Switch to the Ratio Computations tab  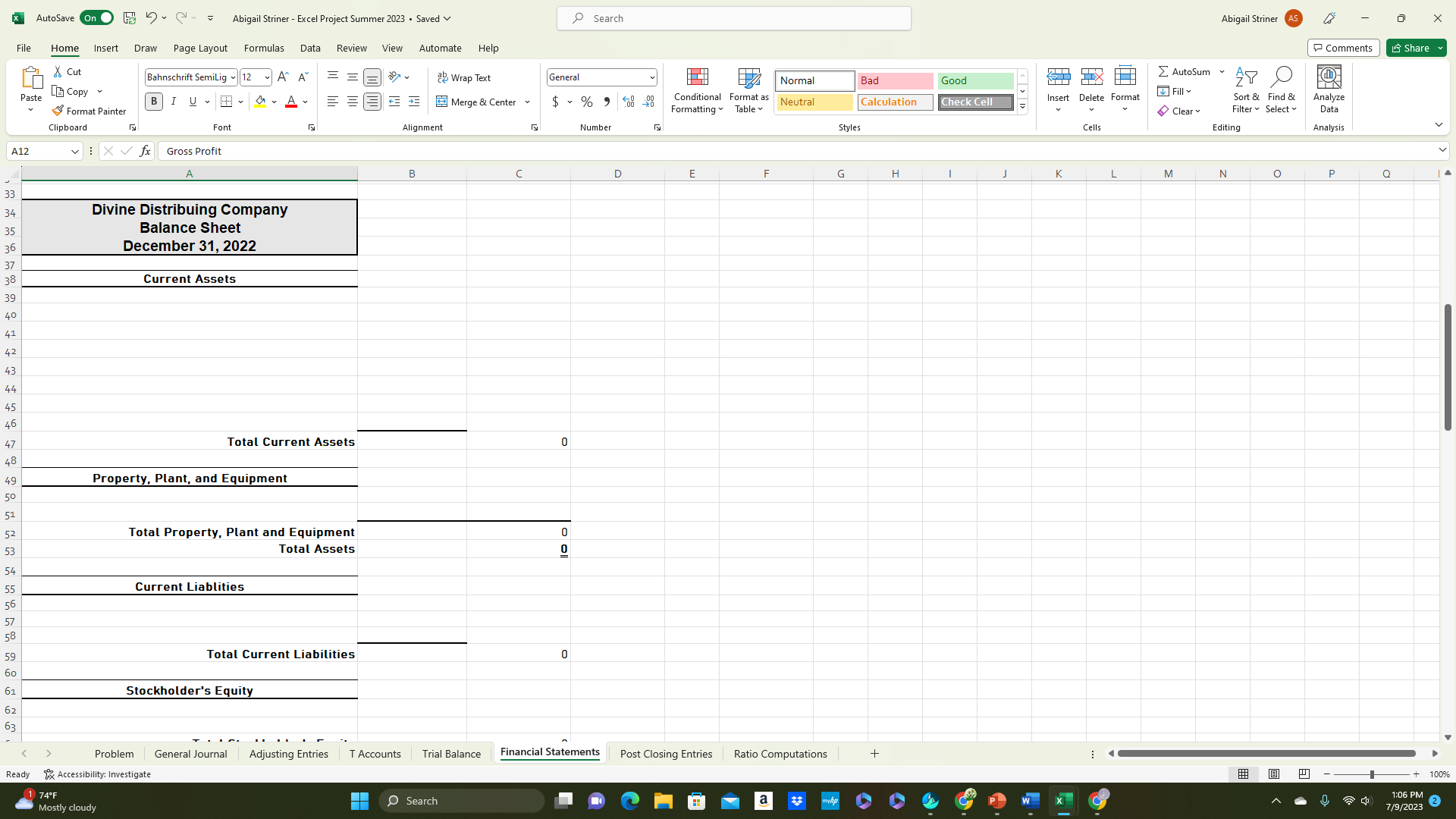click(x=781, y=753)
